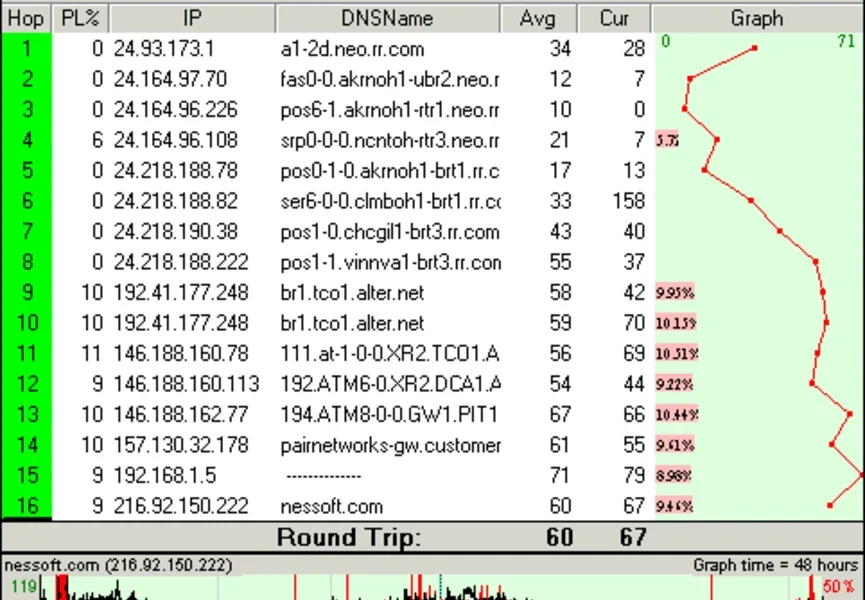Click the 9.95% packet loss bar
Image resolution: width=865 pixels, height=600 pixels.
point(675,292)
